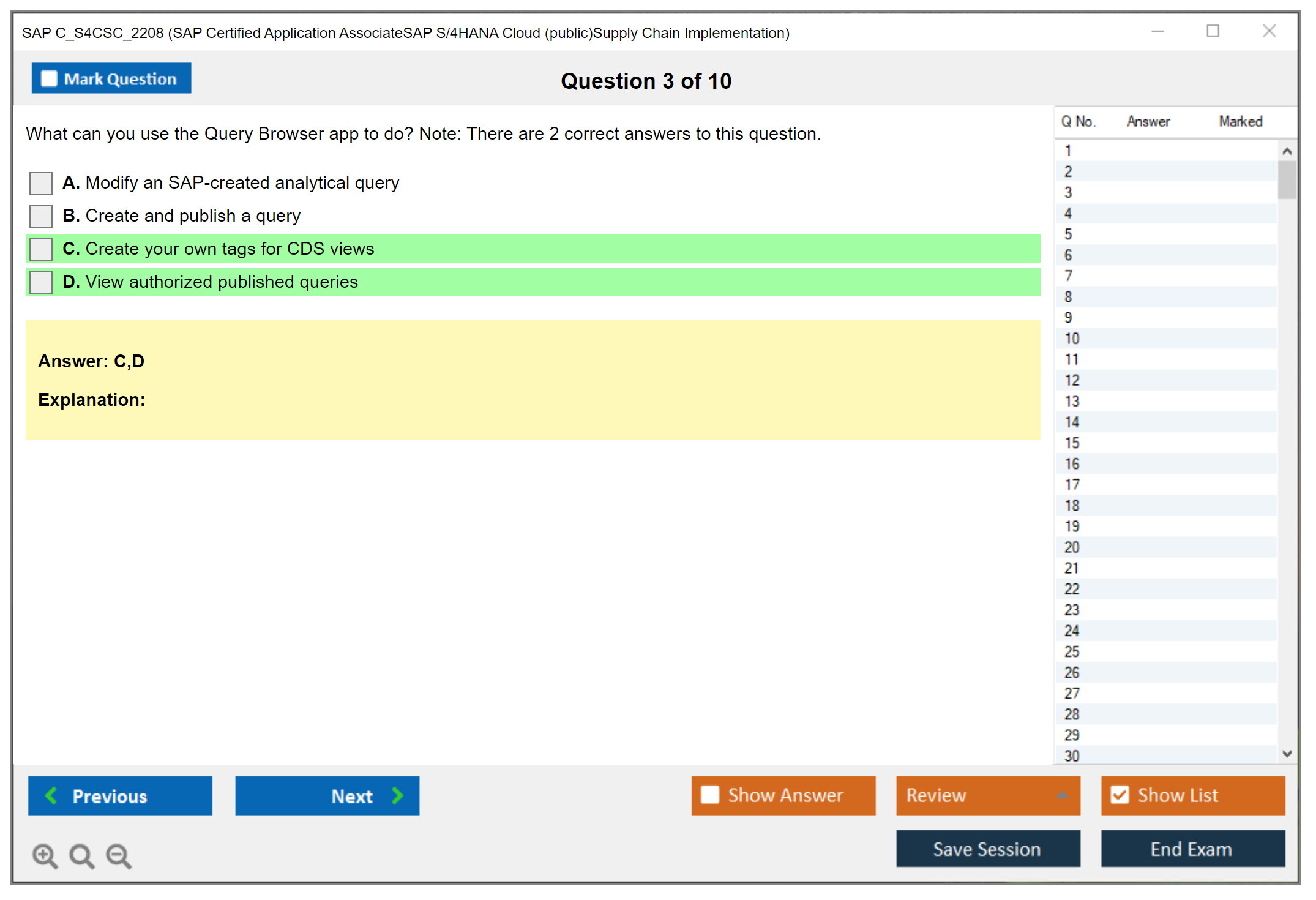The image size is (1316, 900).
Task: Minimize the exam window
Action: [1157, 31]
